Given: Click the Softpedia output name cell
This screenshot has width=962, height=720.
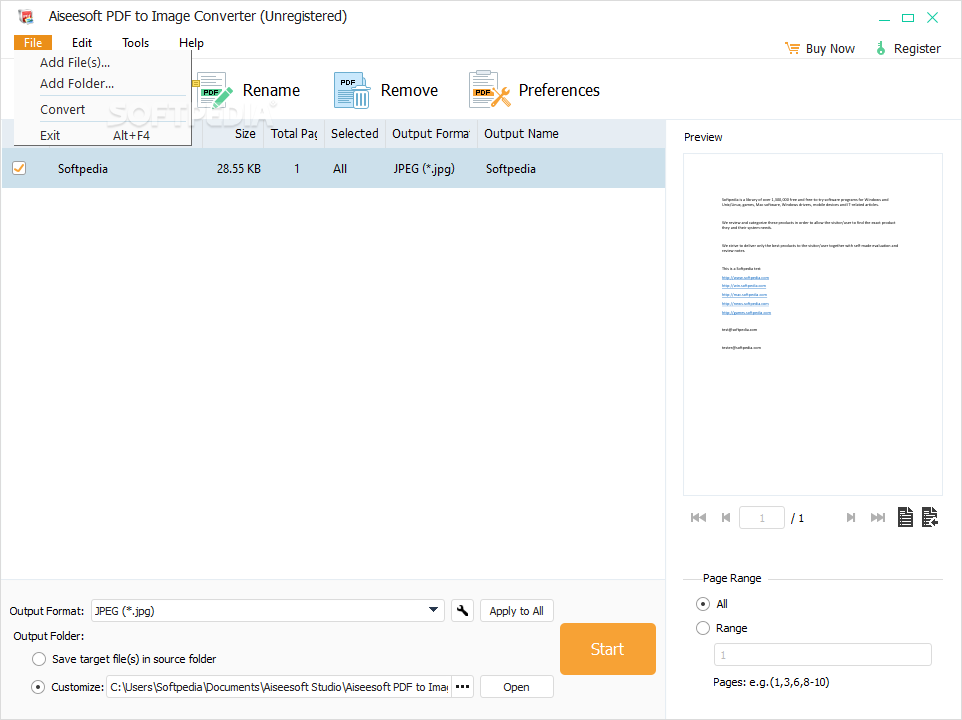Looking at the screenshot, I should tap(510, 169).
